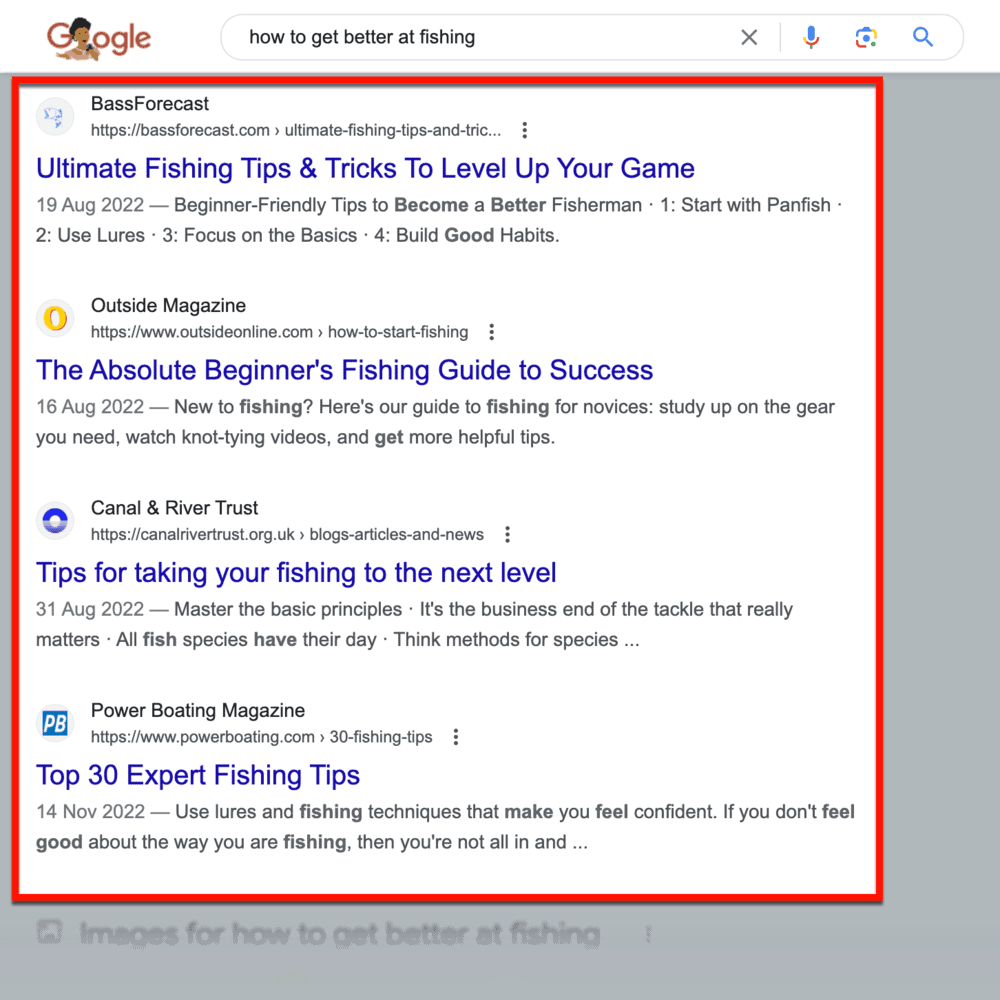
Task: Open 'Tips for taking your fishing to the next level'
Action: (296, 572)
